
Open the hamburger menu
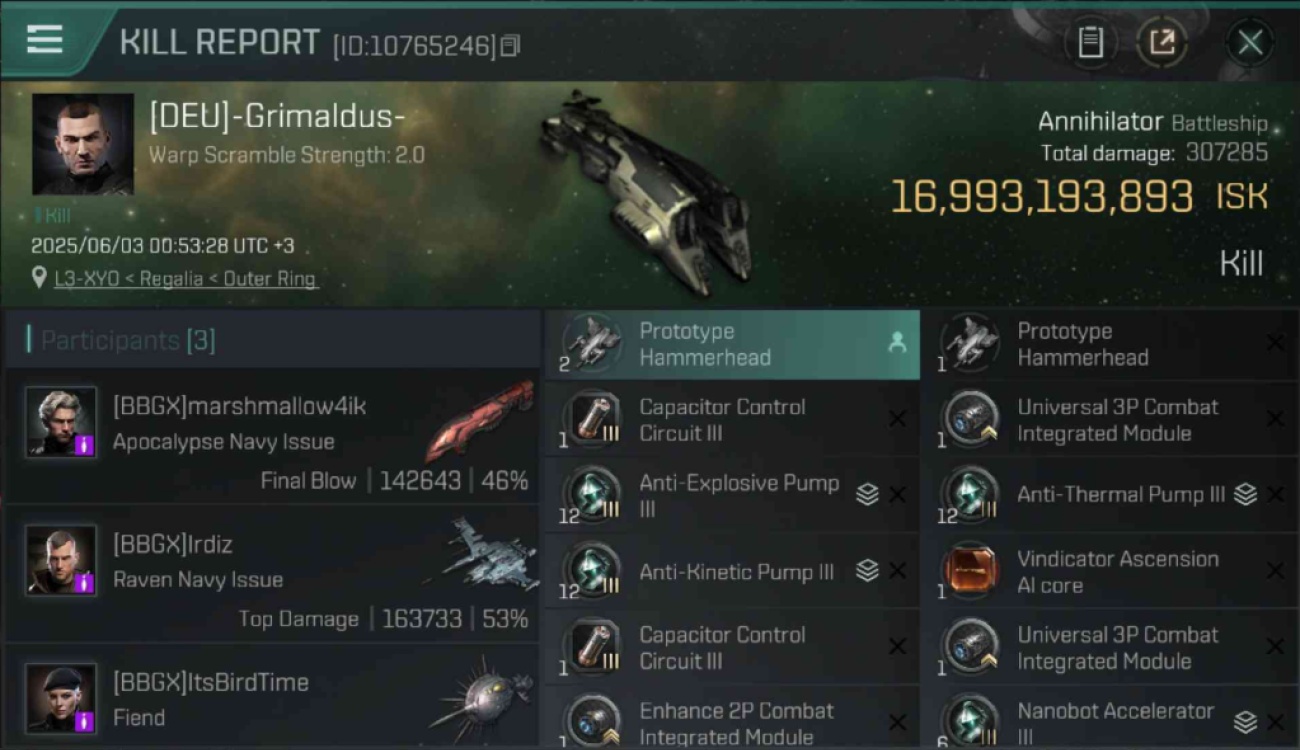44,39
